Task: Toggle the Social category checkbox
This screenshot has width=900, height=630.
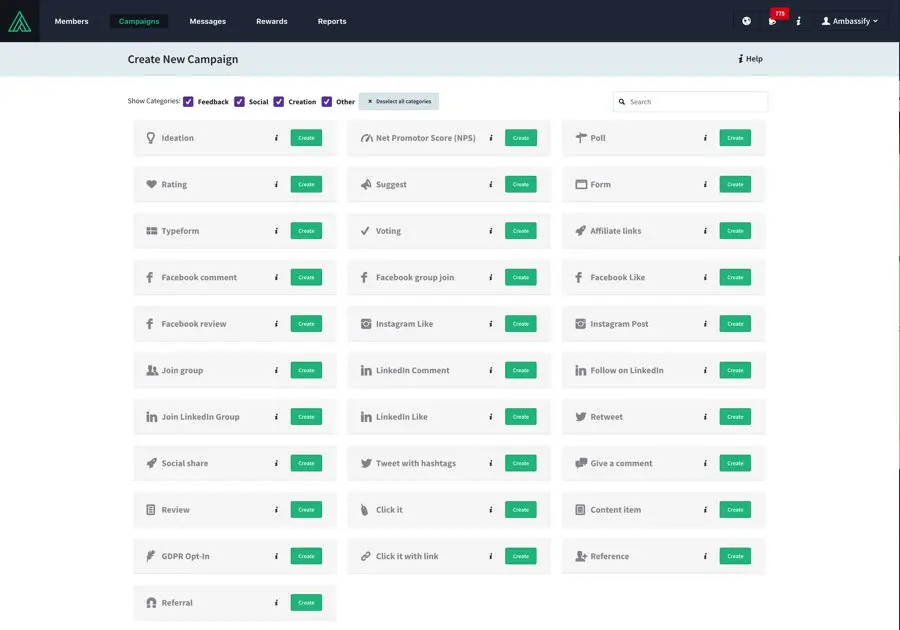Action: tap(240, 102)
